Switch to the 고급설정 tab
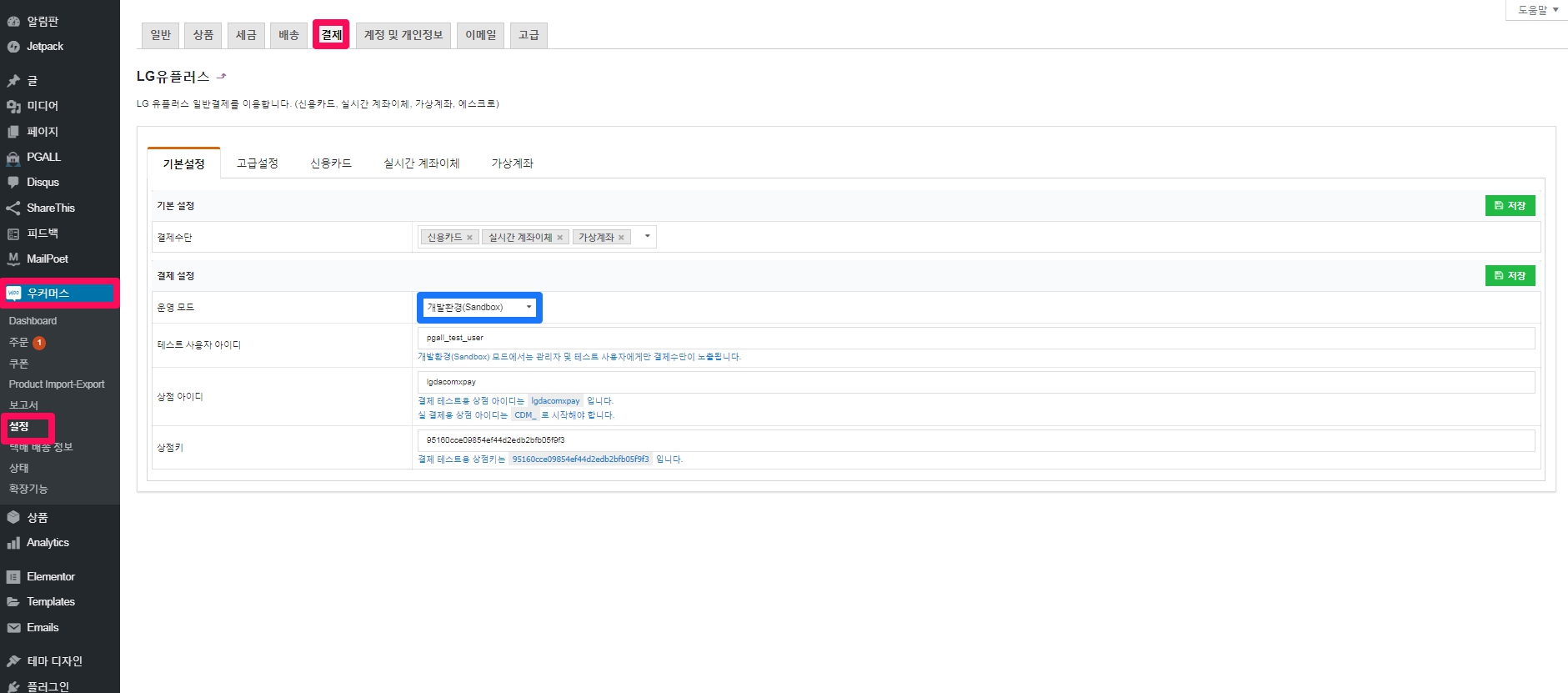Screen dimensions: 1568x693 pos(257,163)
